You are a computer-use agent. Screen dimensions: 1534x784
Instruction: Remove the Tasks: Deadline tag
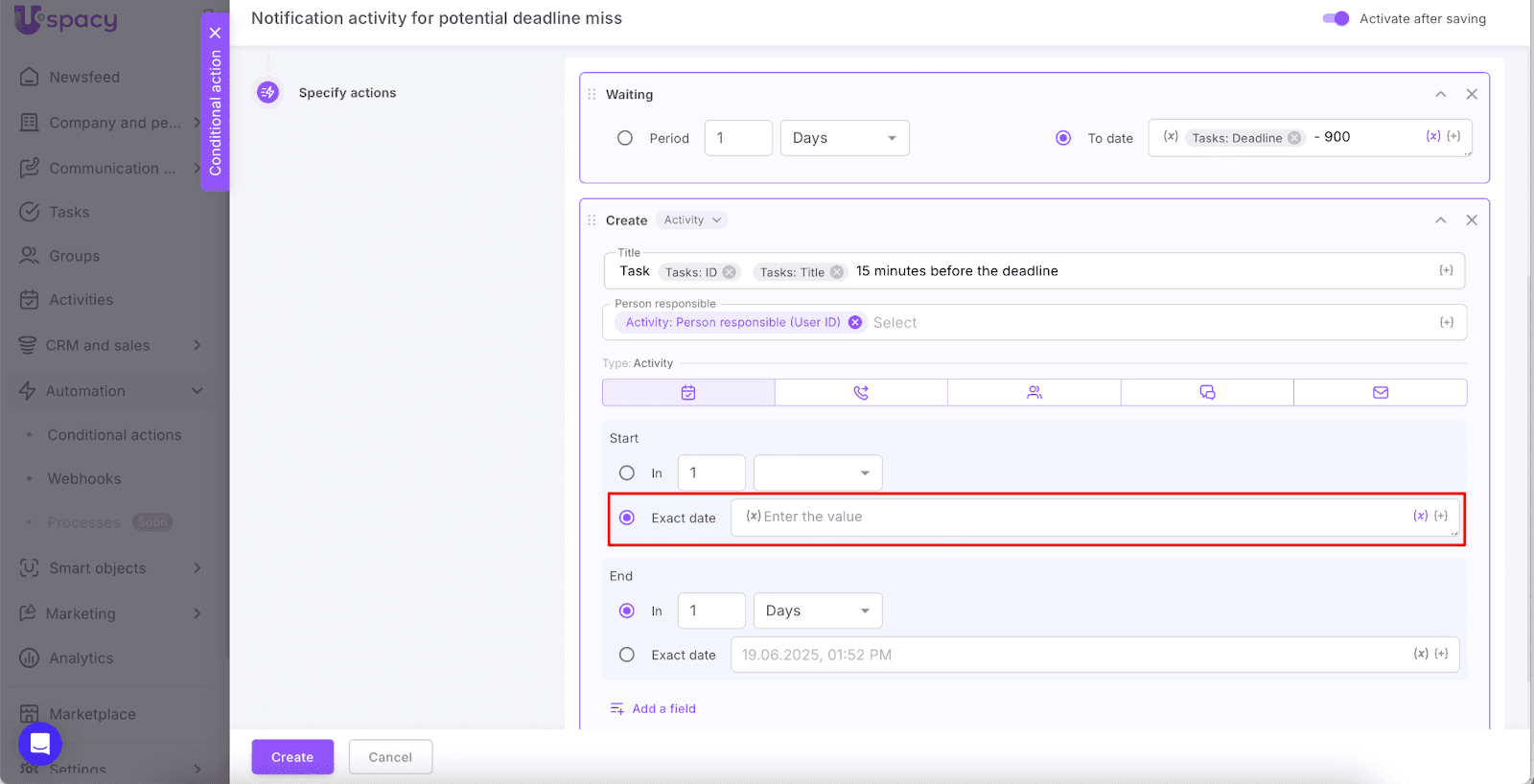tap(1294, 138)
